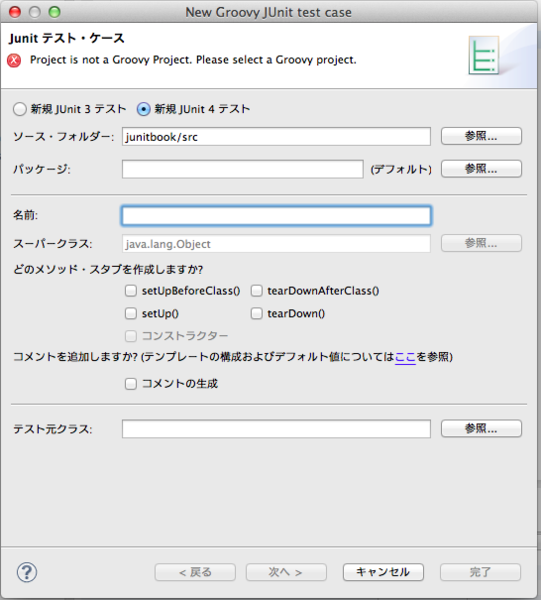This screenshot has width=541, height=600.
Task: Click into the パッケージ input field
Action: (243, 169)
